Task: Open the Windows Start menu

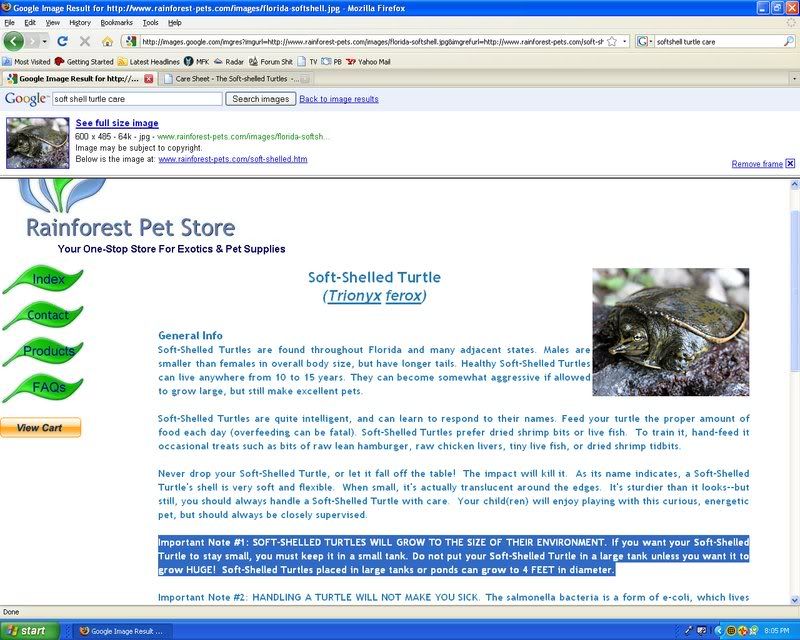Action: click(x=28, y=631)
